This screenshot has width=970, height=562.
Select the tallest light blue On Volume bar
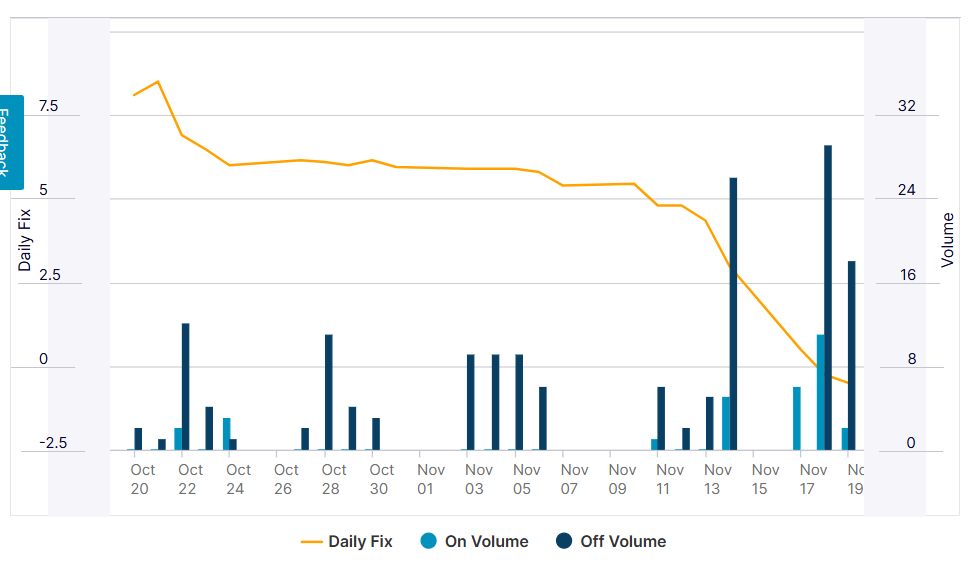(x=820, y=392)
